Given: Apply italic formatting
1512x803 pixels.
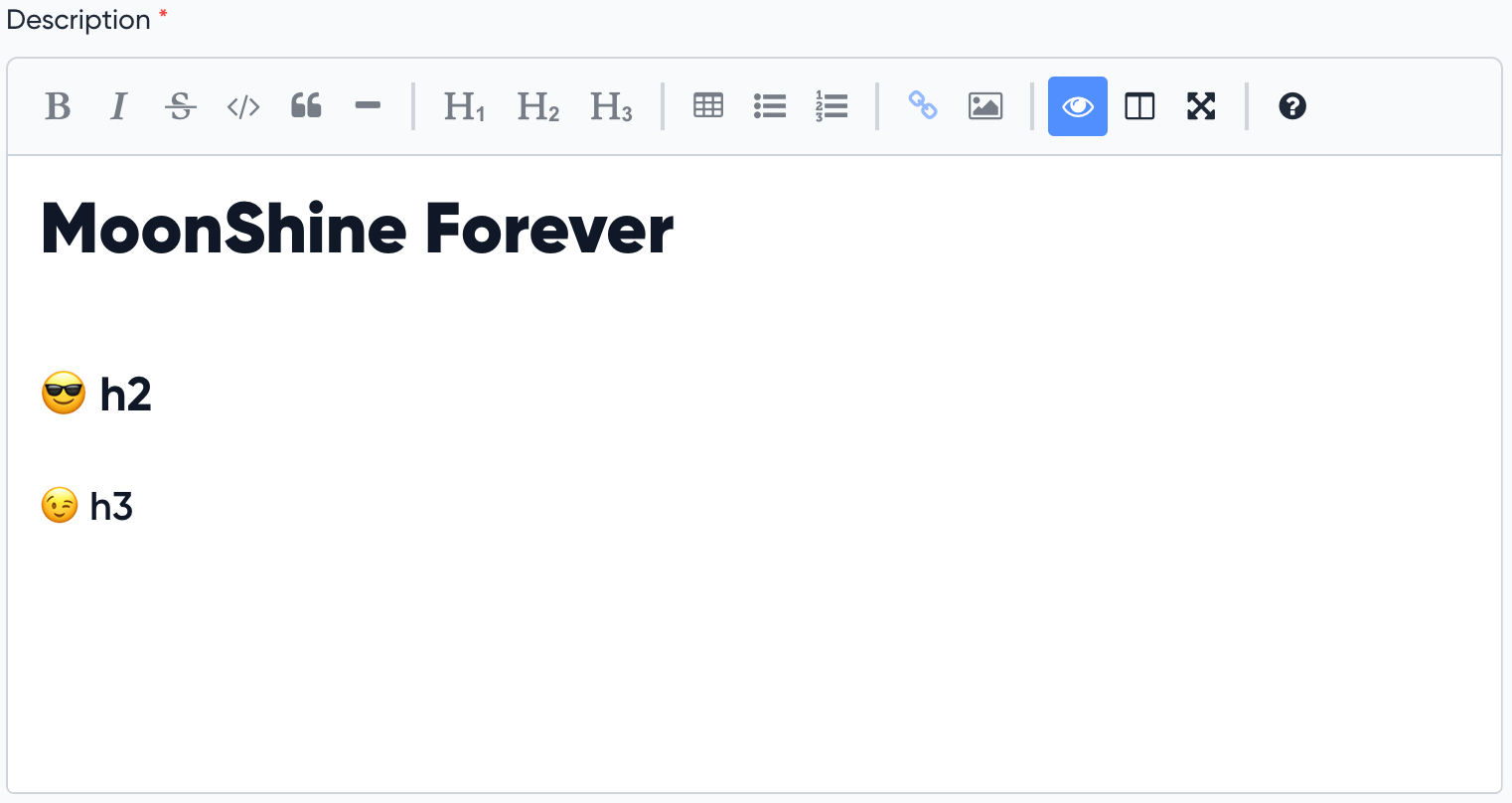Looking at the screenshot, I should point(119,106).
